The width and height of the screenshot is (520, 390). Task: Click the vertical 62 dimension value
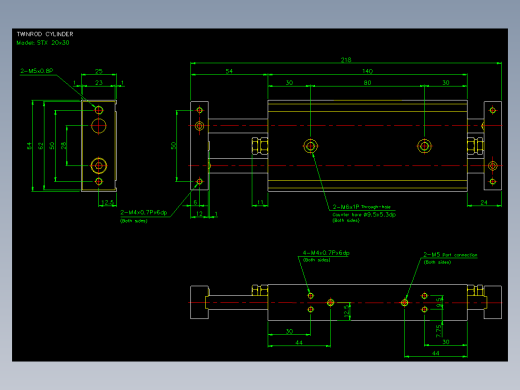tap(41, 146)
